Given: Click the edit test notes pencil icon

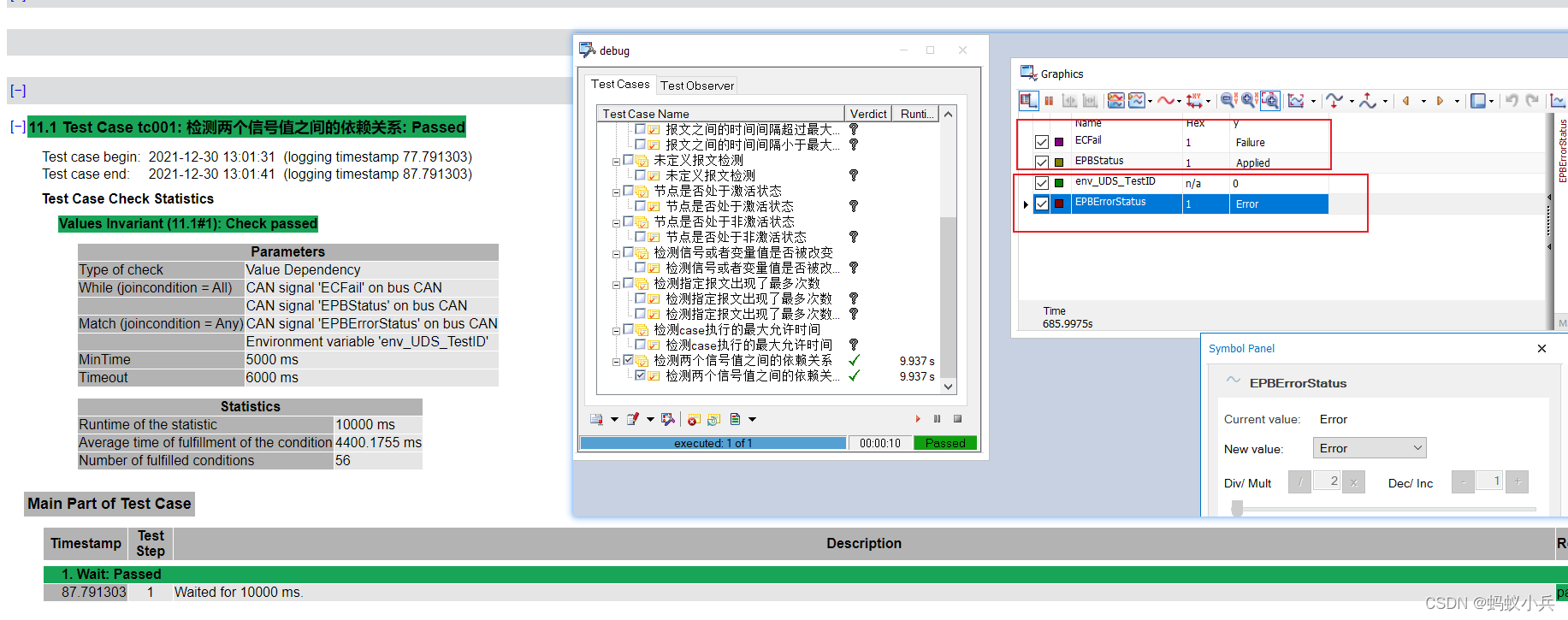Looking at the screenshot, I should (x=633, y=419).
